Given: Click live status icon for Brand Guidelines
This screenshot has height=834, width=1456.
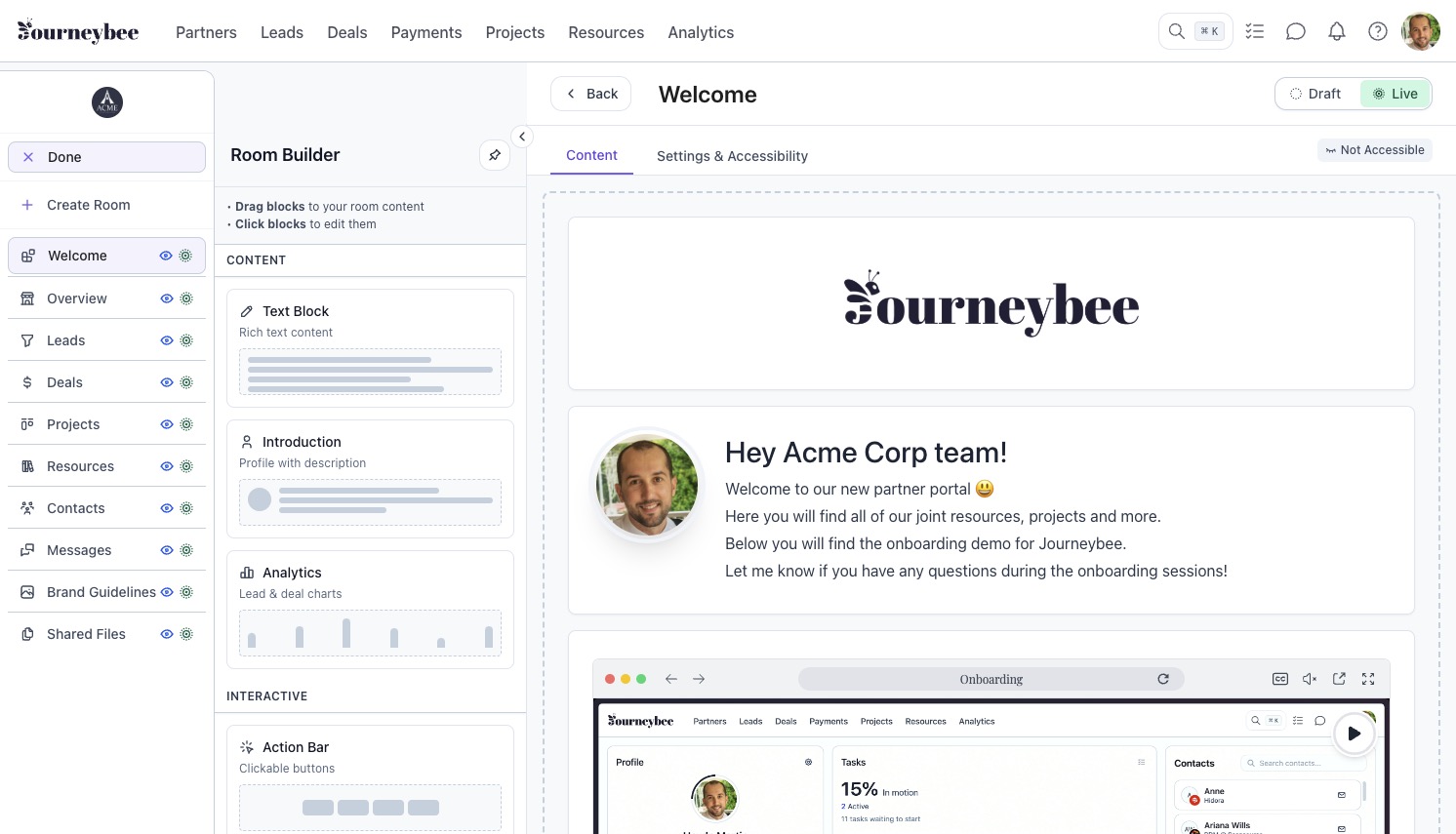Looking at the screenshot, I should click(186, 592).
